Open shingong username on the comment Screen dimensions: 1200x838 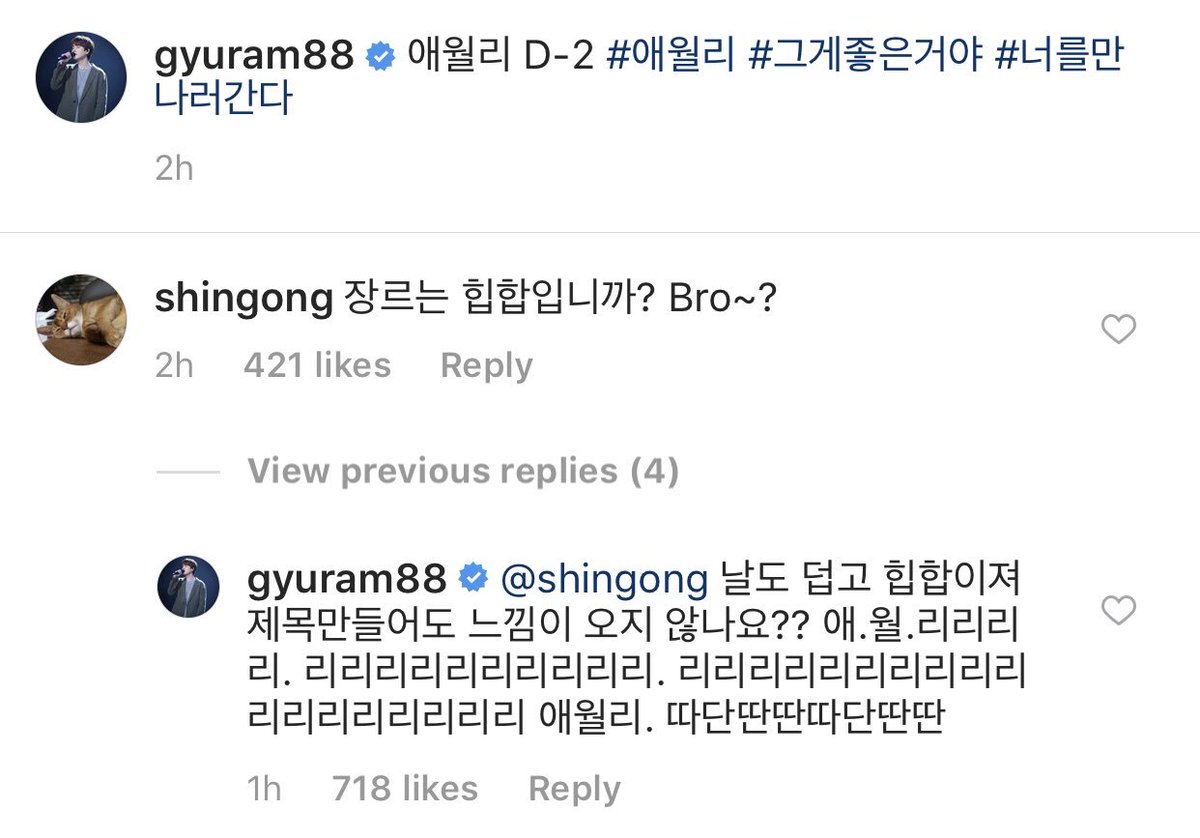pos(244,298)
